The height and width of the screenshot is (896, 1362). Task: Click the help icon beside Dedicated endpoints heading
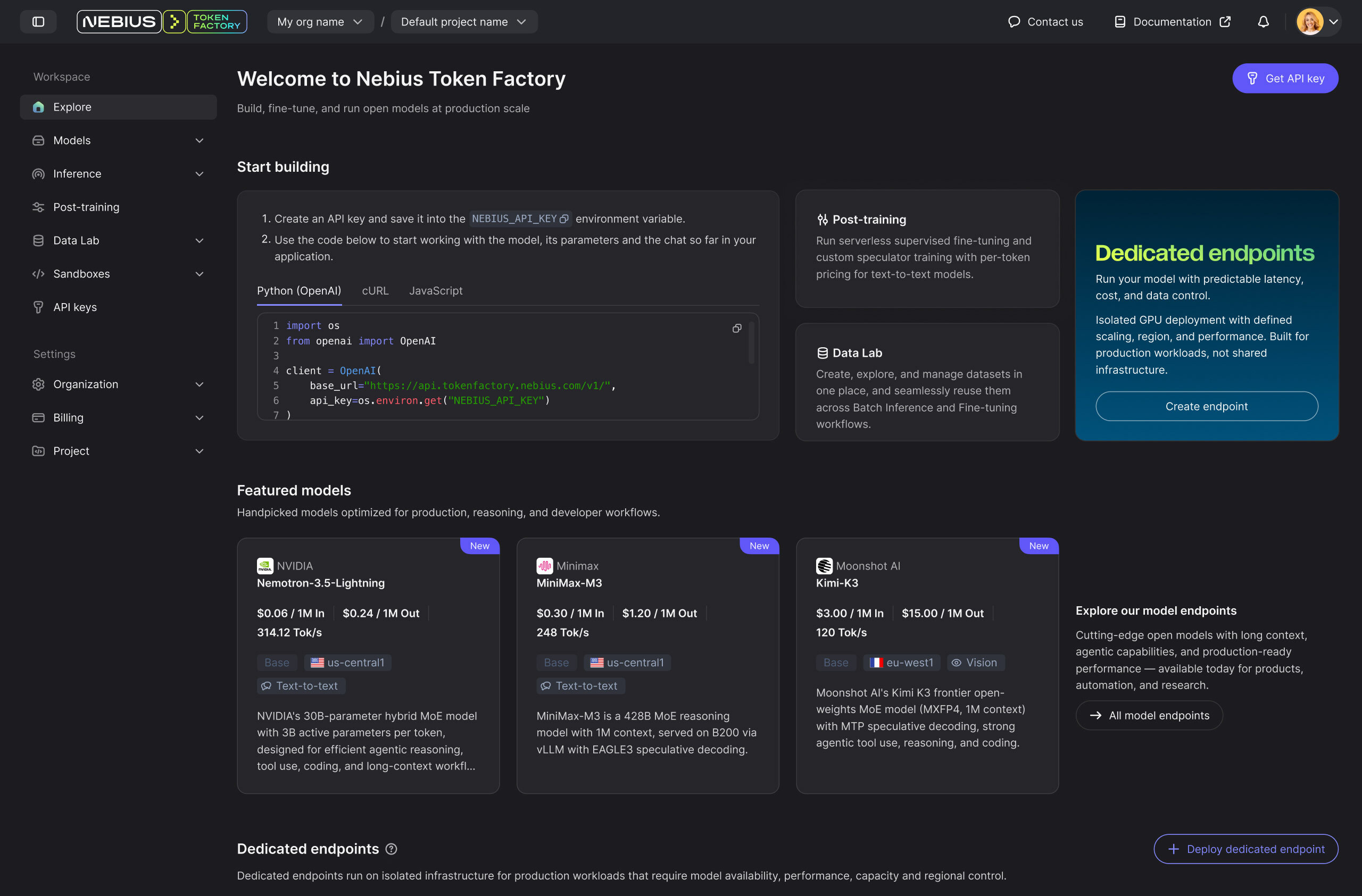pos(391,849)
